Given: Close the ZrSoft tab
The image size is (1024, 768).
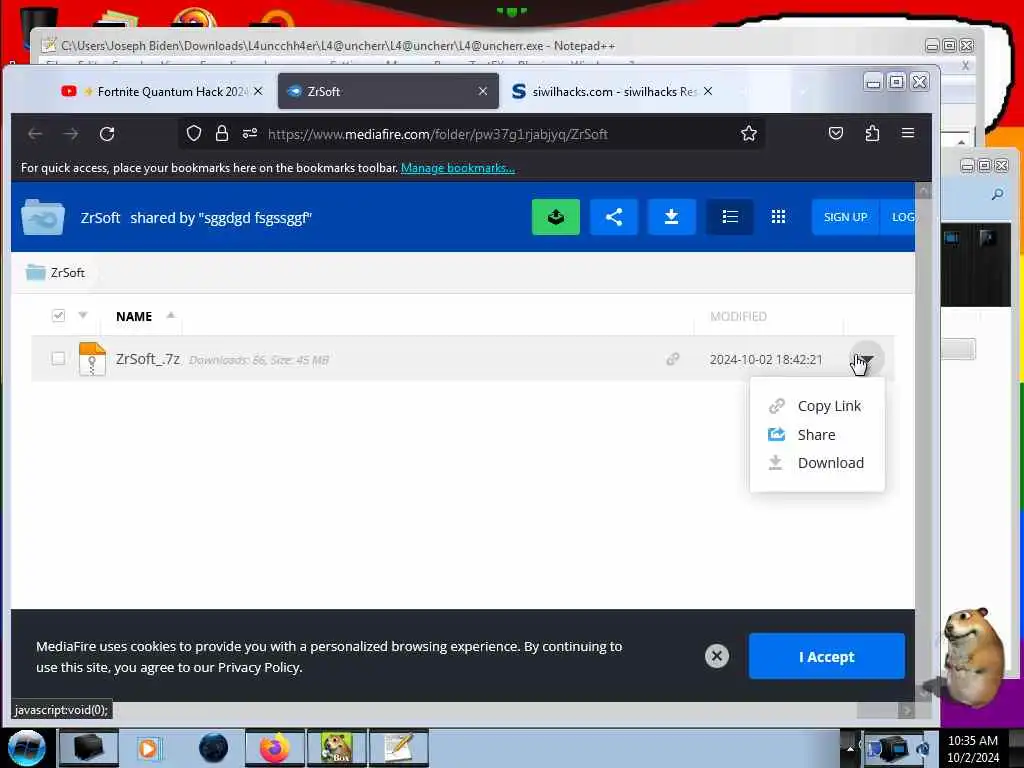Looking at the screenshot, I should tap(483, 91).
